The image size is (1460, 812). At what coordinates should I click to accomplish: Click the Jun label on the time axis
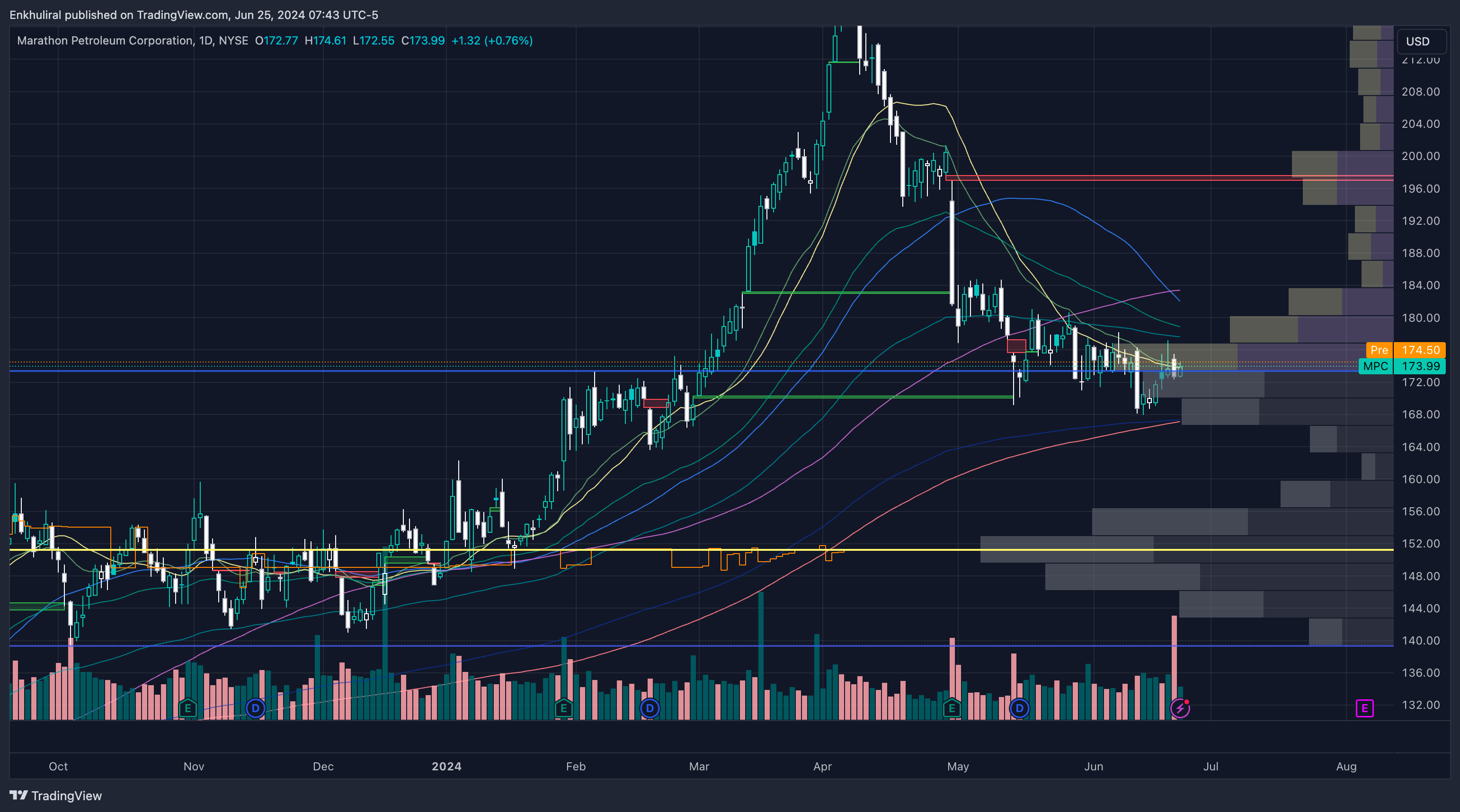[x=1093, y=766]
